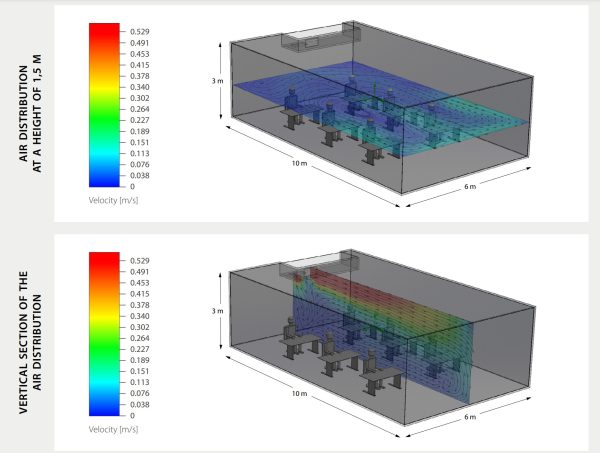Image resolution: width=600 pixels, height=453 pixels.
Task: Select the velocity color scale bar in the 1,5 m height panel
Action: [x=104, y=105]
